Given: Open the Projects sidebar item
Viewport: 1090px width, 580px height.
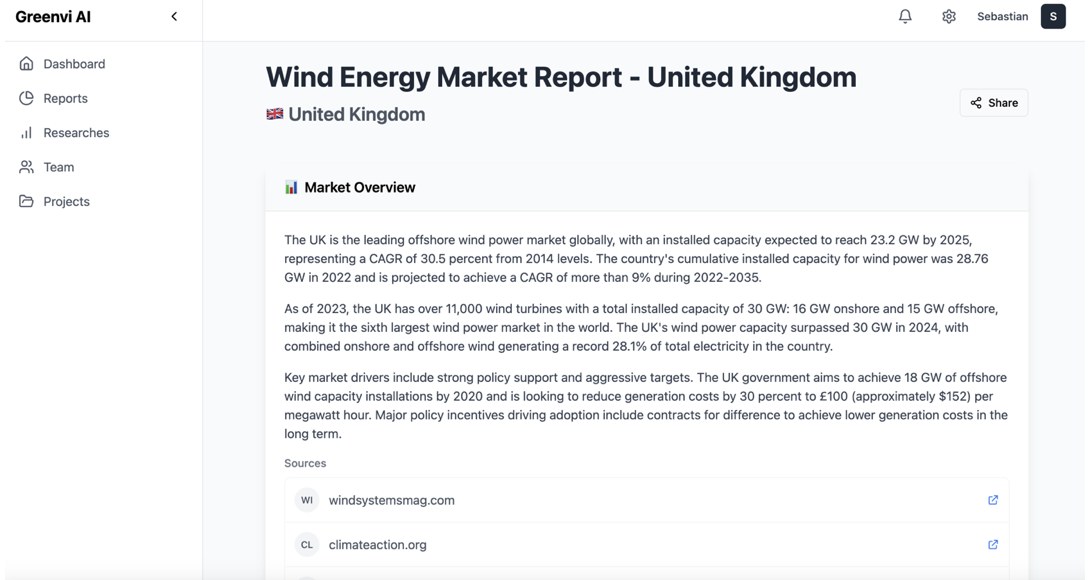Looking at the screenshot, I should tap(67, 202).
